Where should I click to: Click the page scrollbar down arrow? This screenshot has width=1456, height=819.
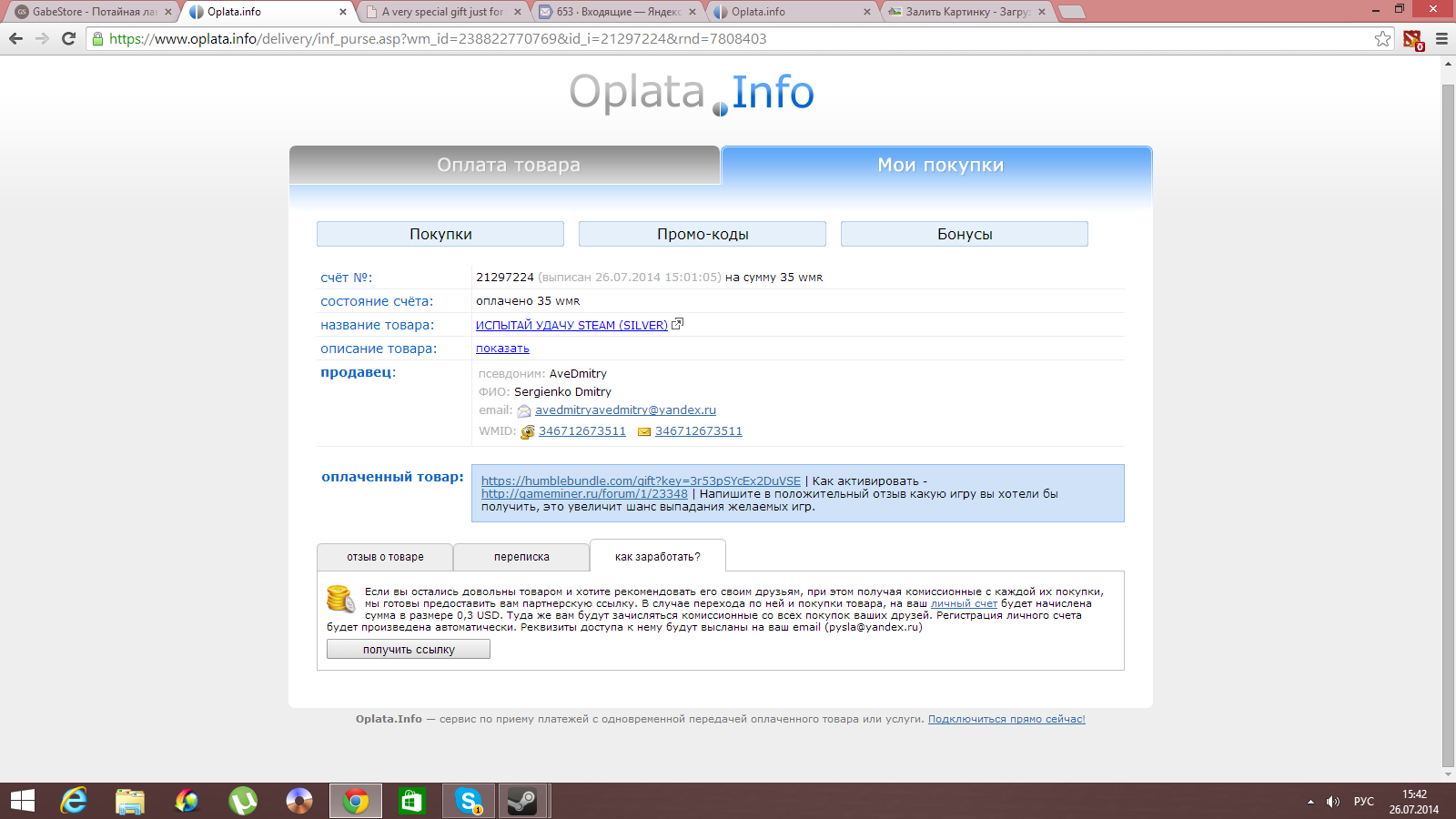[1448, 774]
